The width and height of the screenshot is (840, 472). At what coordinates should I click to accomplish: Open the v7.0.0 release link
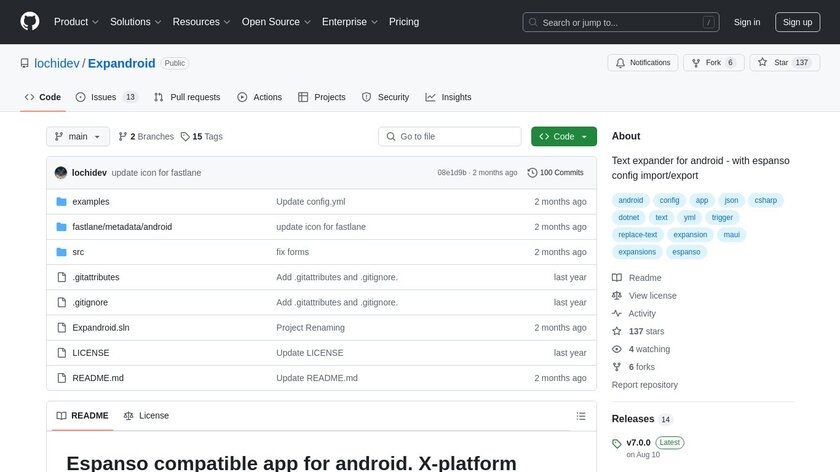638,442
